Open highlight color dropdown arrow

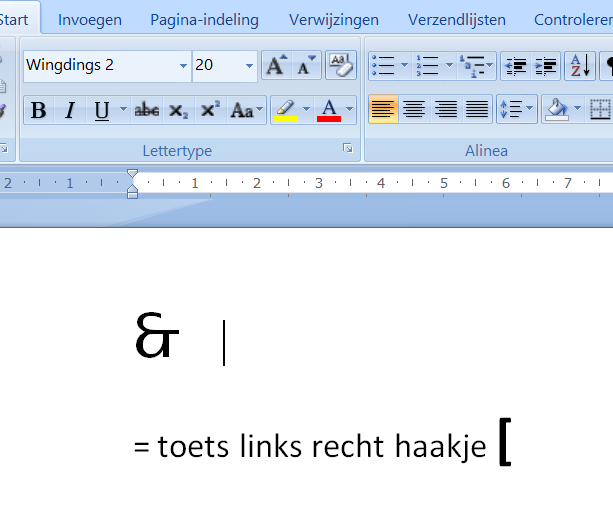click(306, 109)
